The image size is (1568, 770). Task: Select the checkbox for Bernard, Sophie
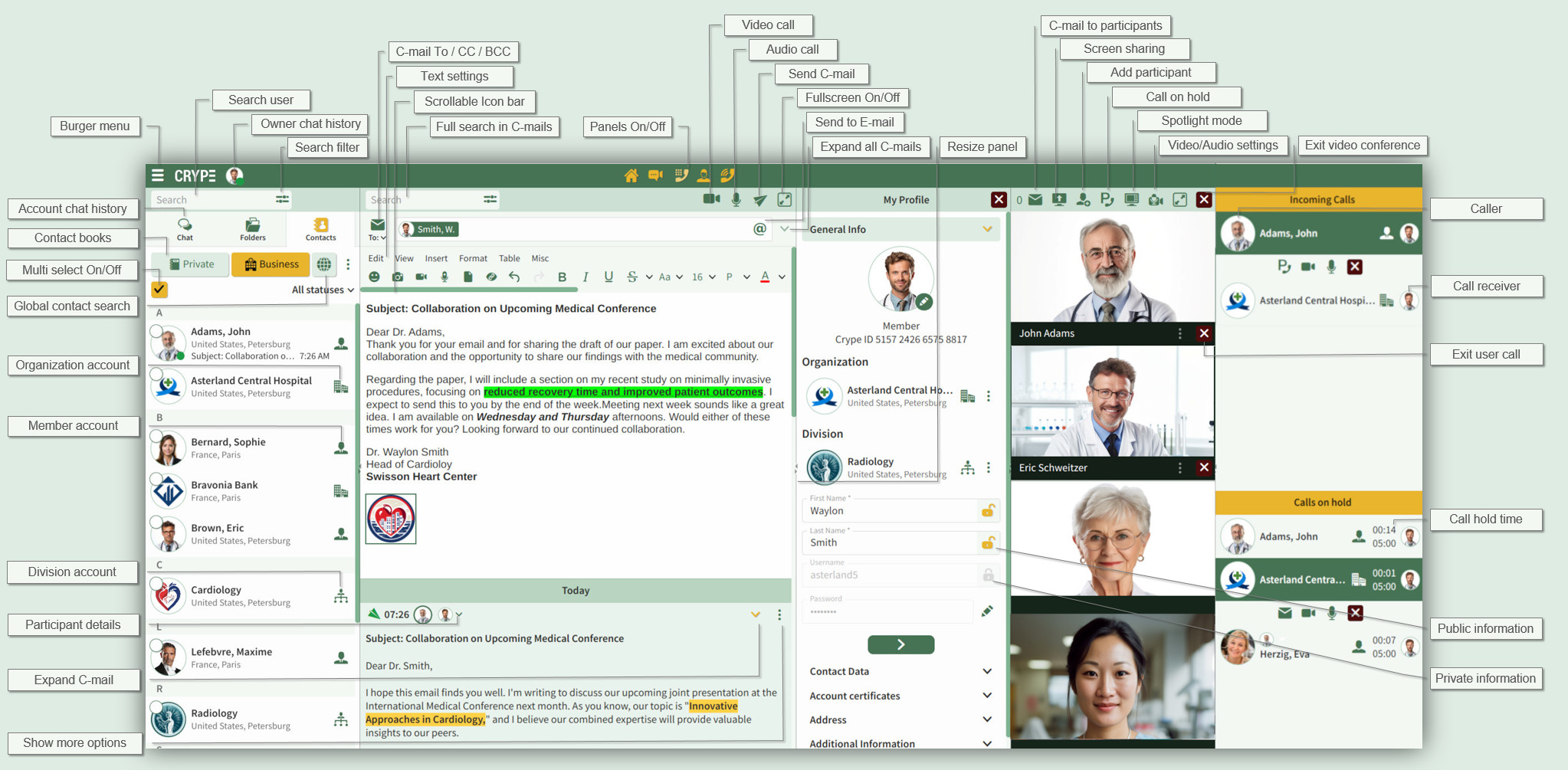(x=156, y=436)
